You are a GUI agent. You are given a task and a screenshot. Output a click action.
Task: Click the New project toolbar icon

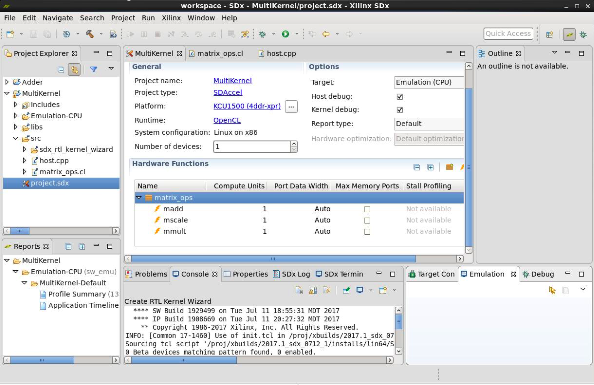(10, 34)
